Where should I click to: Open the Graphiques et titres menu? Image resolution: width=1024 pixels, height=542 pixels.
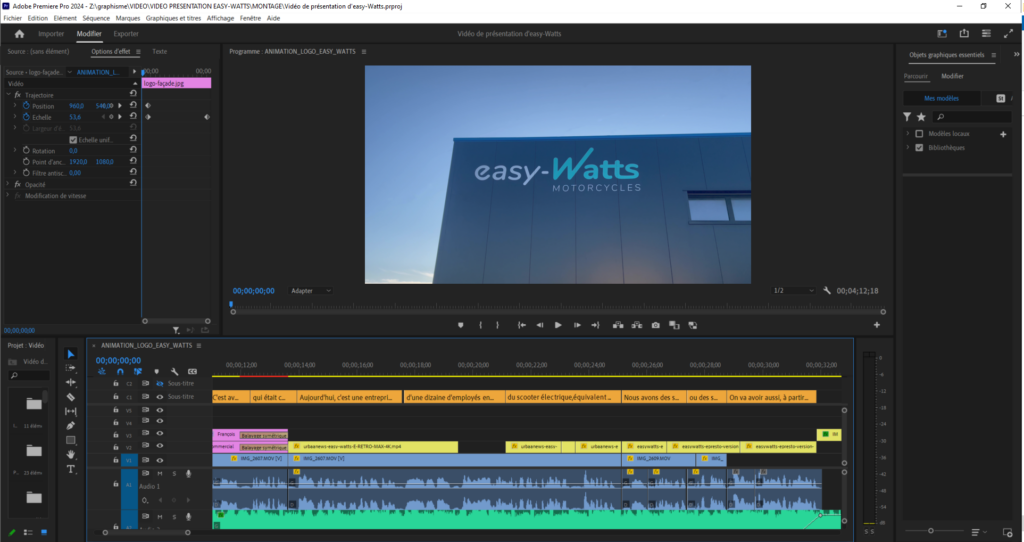click(173, 18)
